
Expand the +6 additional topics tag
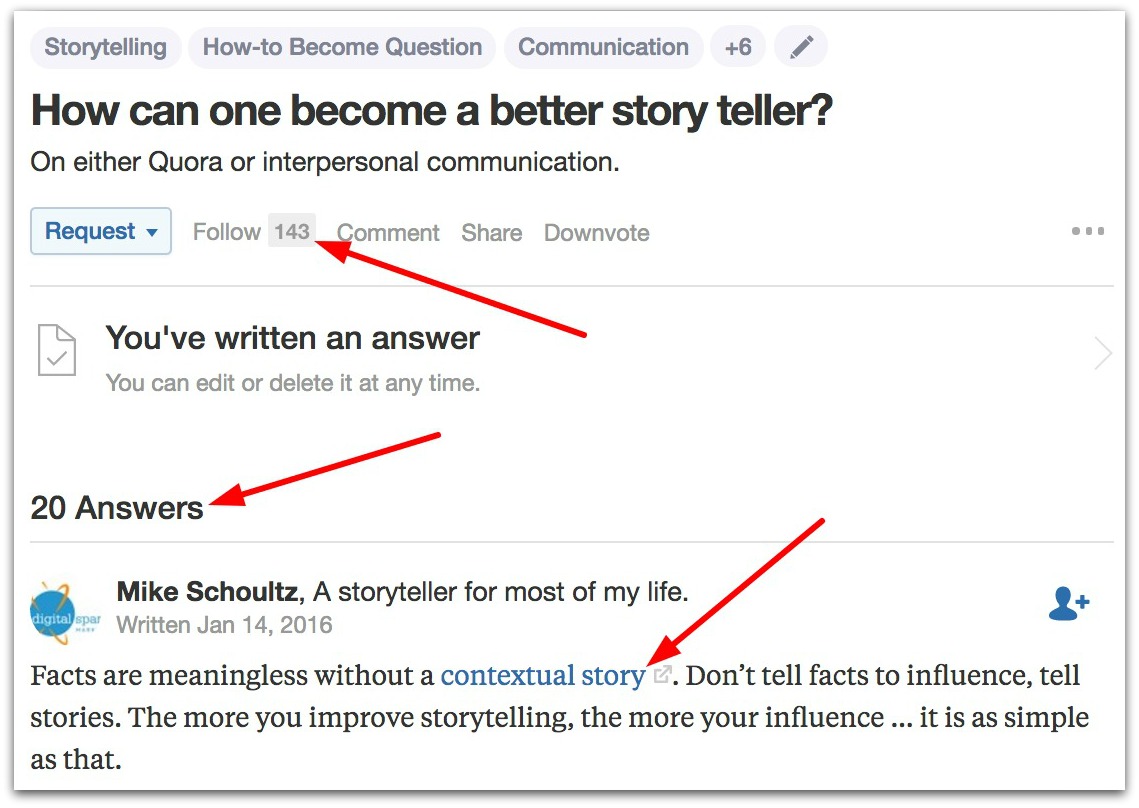click(x=738, y=47)
